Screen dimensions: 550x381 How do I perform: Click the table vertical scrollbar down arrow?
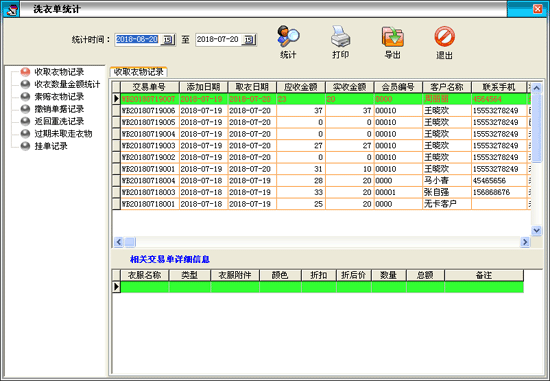tap(536, 230)
